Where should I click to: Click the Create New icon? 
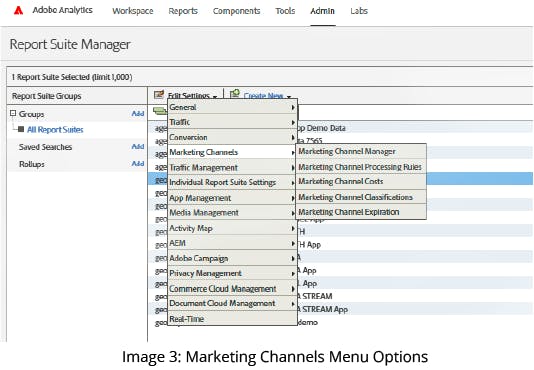click(x=235, y=94)
